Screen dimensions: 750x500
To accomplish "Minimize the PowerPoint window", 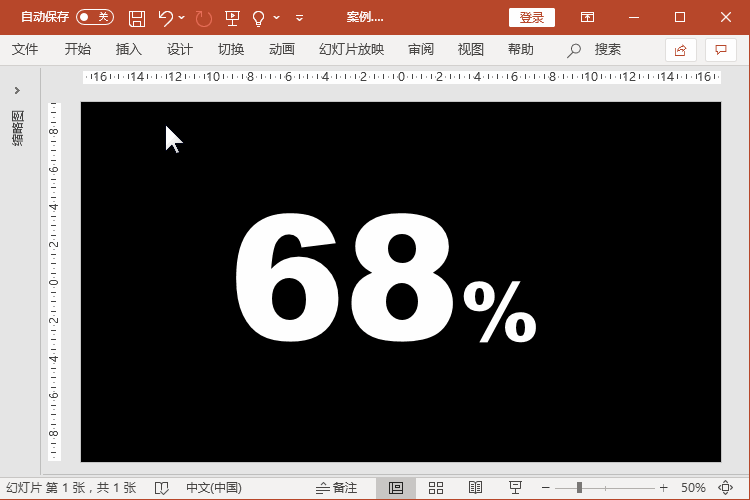I will tap(634, 18).
